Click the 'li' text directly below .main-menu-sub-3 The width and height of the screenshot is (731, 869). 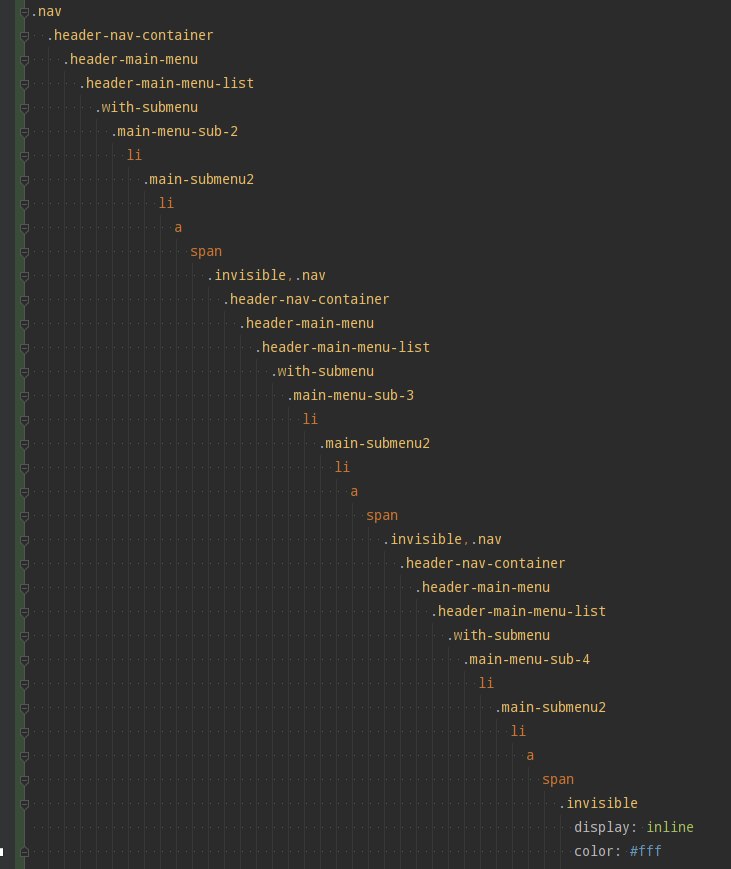pos(310,419)
